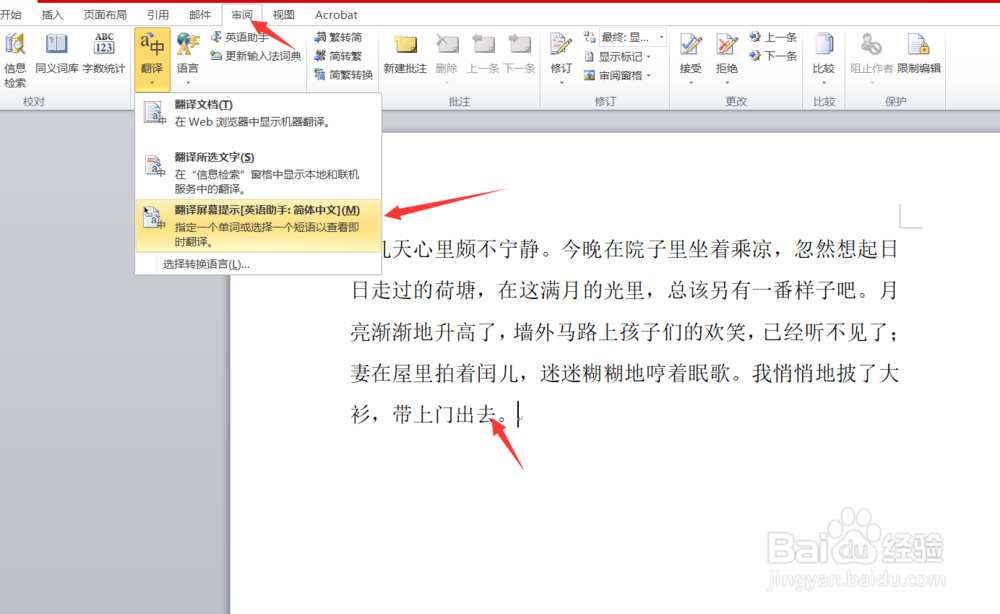
Task: Expand the 审阅窗格 dropdown arrow
Action: 649,75
